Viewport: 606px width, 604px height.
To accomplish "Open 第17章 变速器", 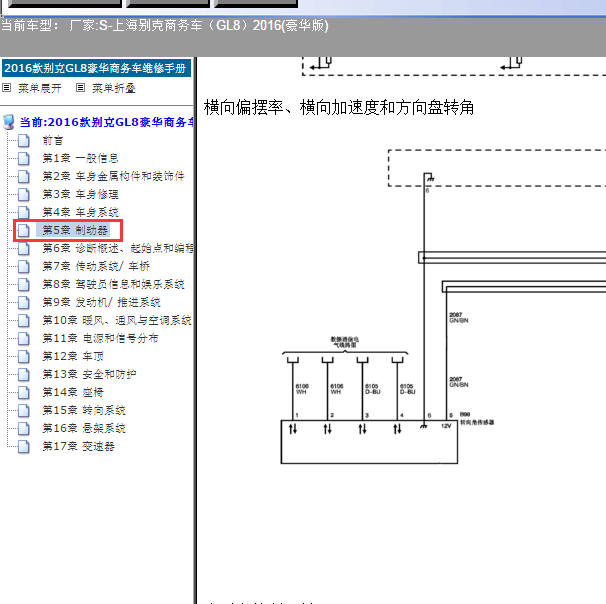I will tap(78, 446).
